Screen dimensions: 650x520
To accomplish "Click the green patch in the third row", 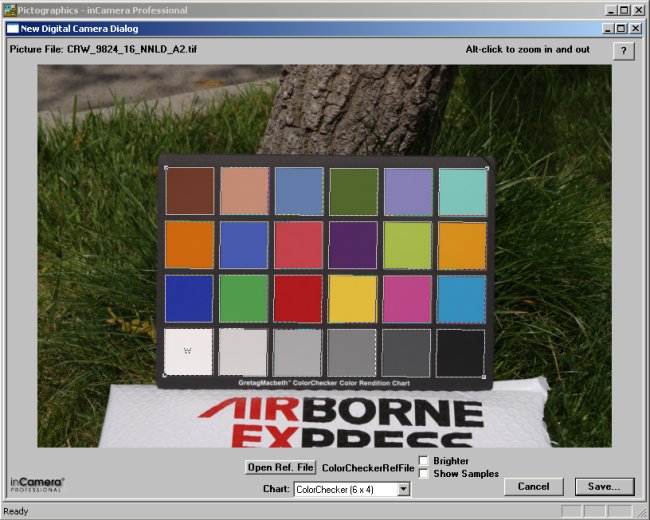I will pos(243,299).
